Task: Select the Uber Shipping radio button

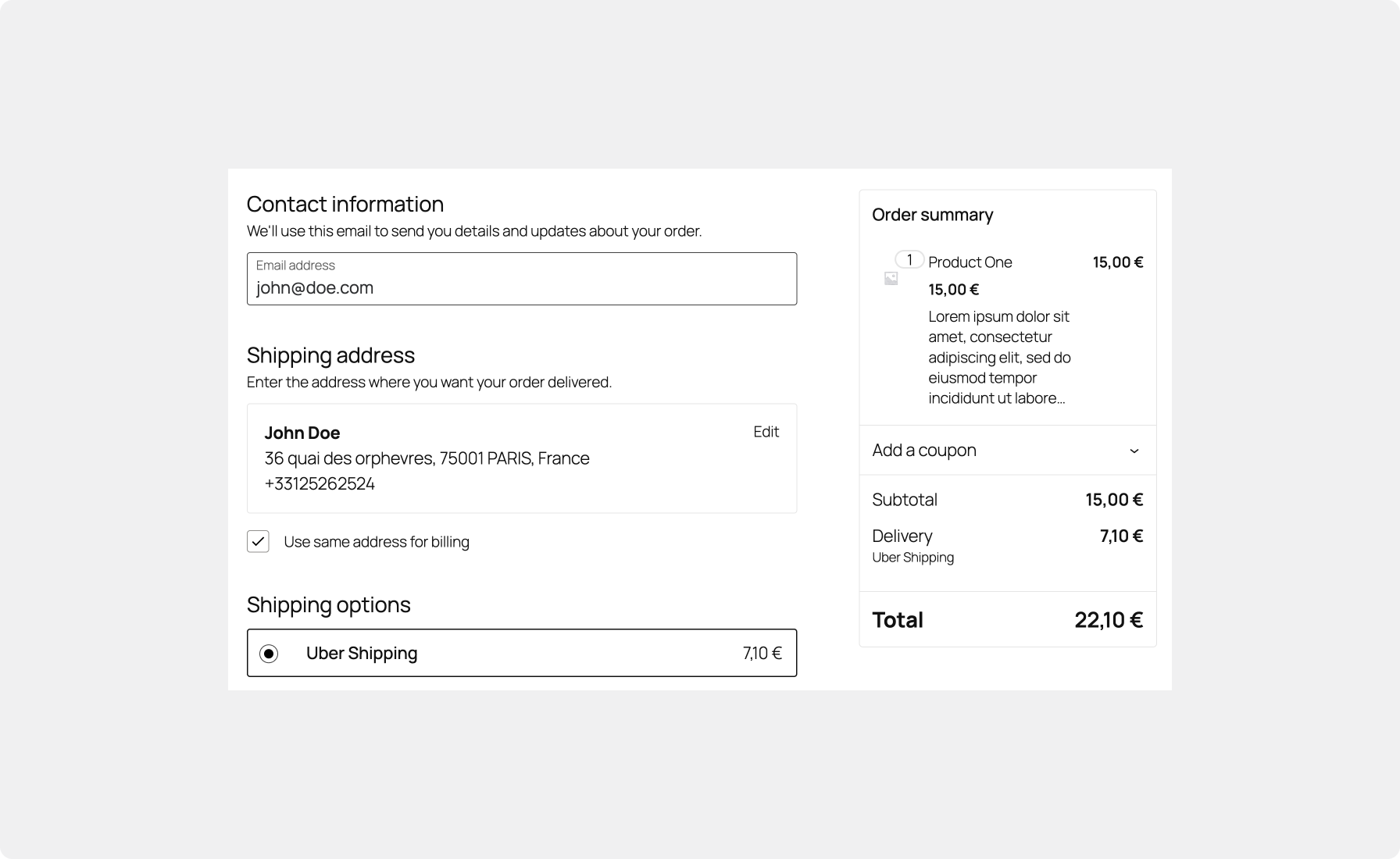Action: (x=270, y=653)
